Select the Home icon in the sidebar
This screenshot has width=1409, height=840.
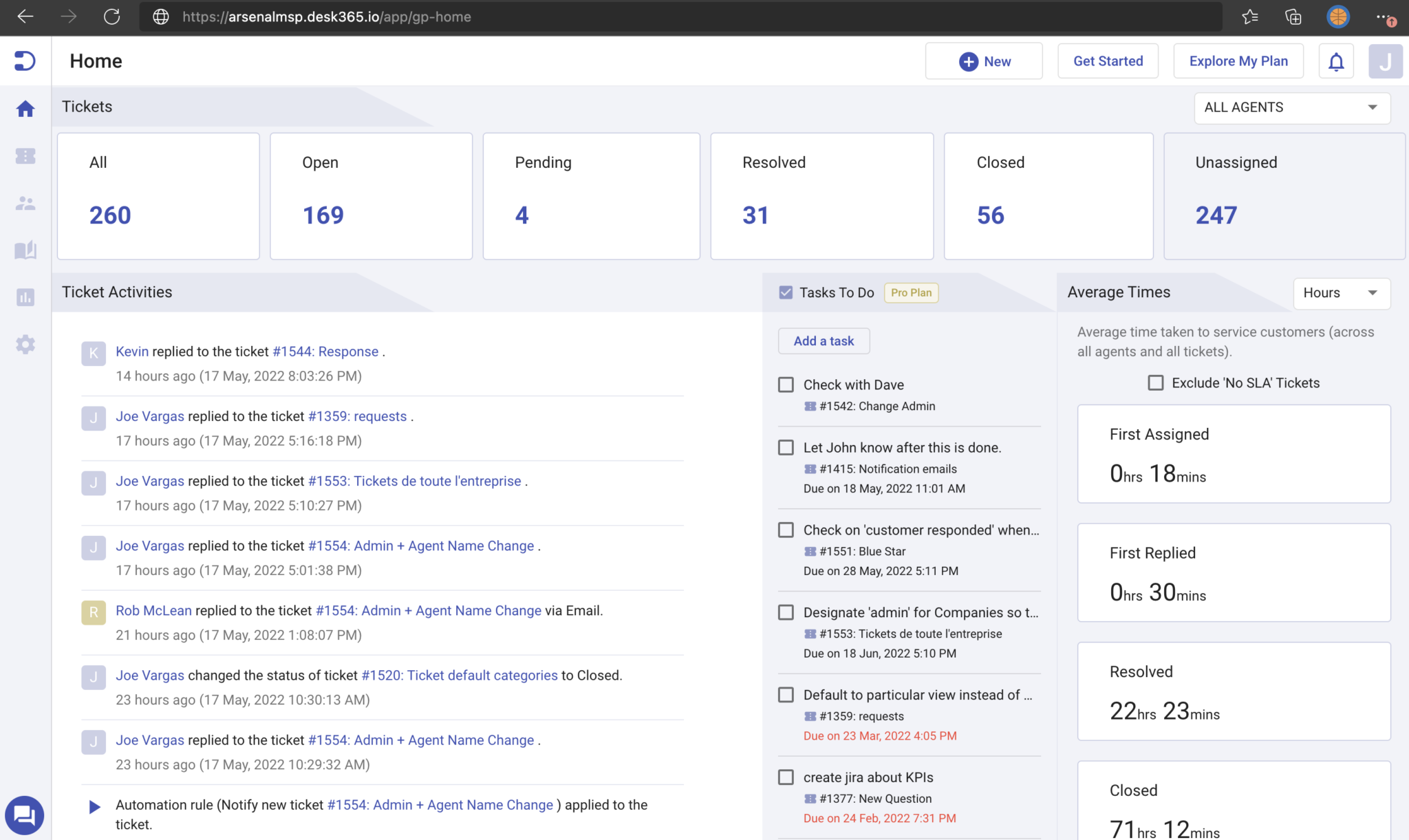(25, 108)
